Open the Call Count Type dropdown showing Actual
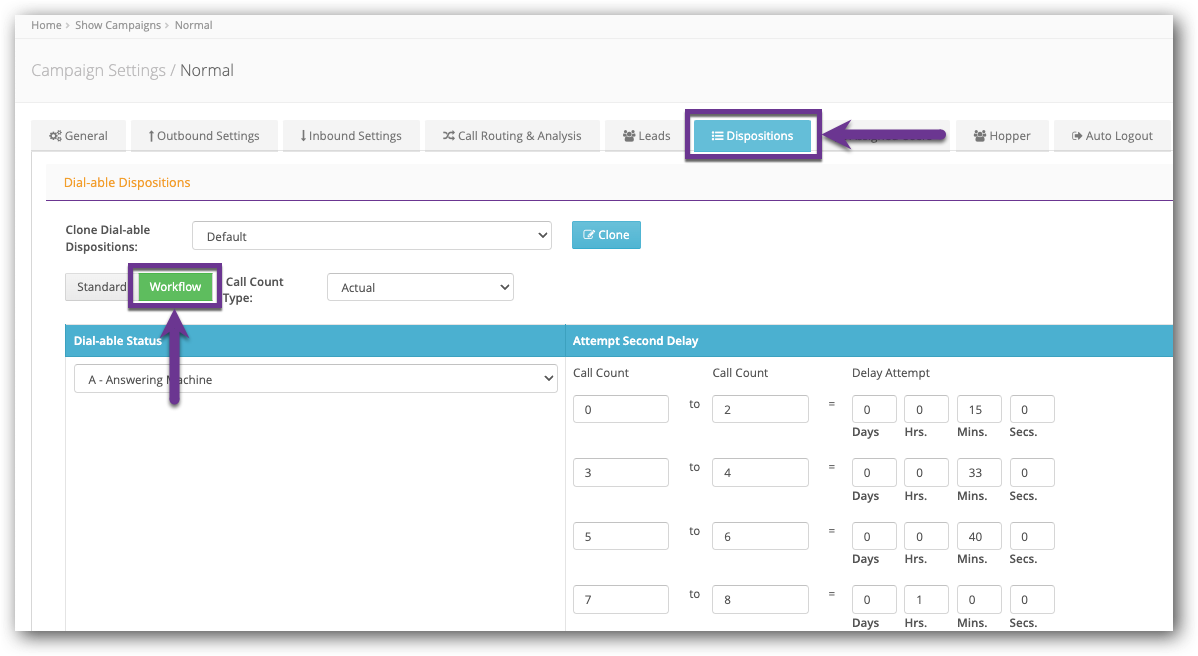 pos(420,287)
